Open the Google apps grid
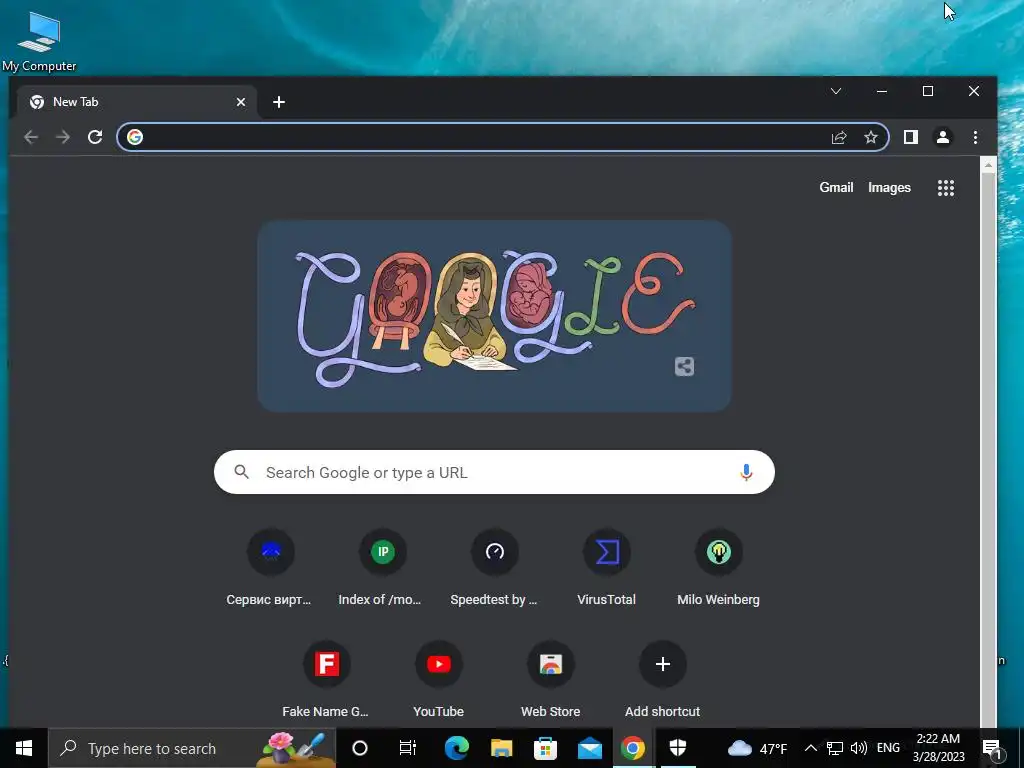The image size is (1024, 768). tap(946, 188)
